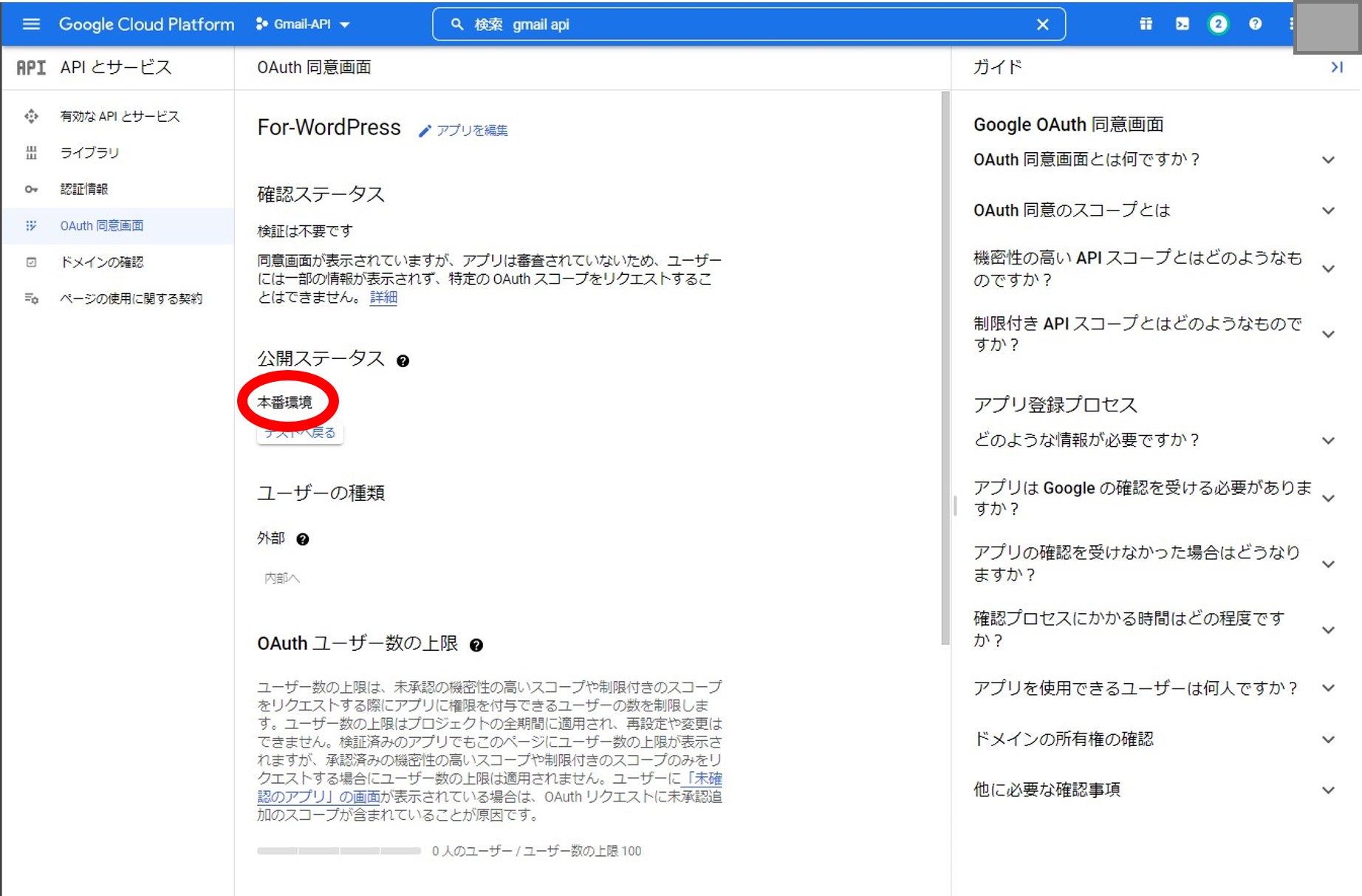Image resolution: width=1362 pixels, height=896 pixels.
Task: Open the help question mark icon in top bar
Action: pyautogui.click(x=1255, y=24)
